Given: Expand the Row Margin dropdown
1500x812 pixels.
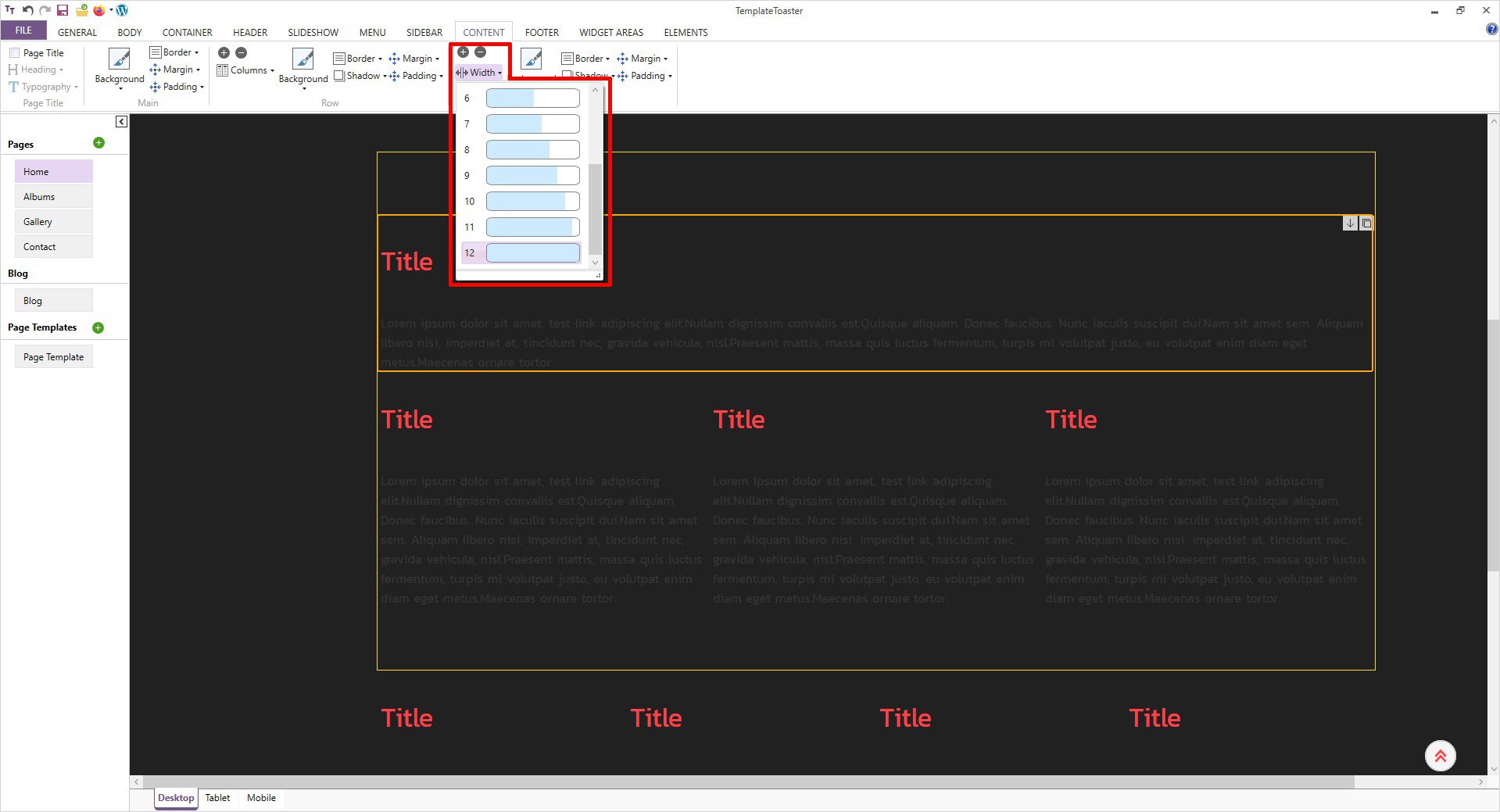Looking at the screenshot, I should pos(417,59).
